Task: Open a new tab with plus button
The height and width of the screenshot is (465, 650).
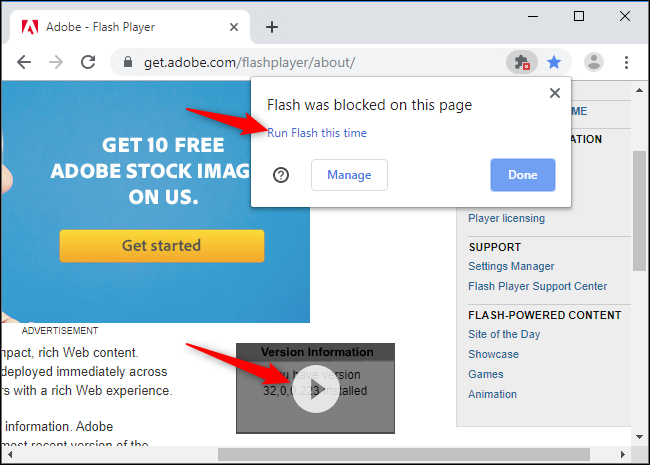Action: (x=272, y=27)
